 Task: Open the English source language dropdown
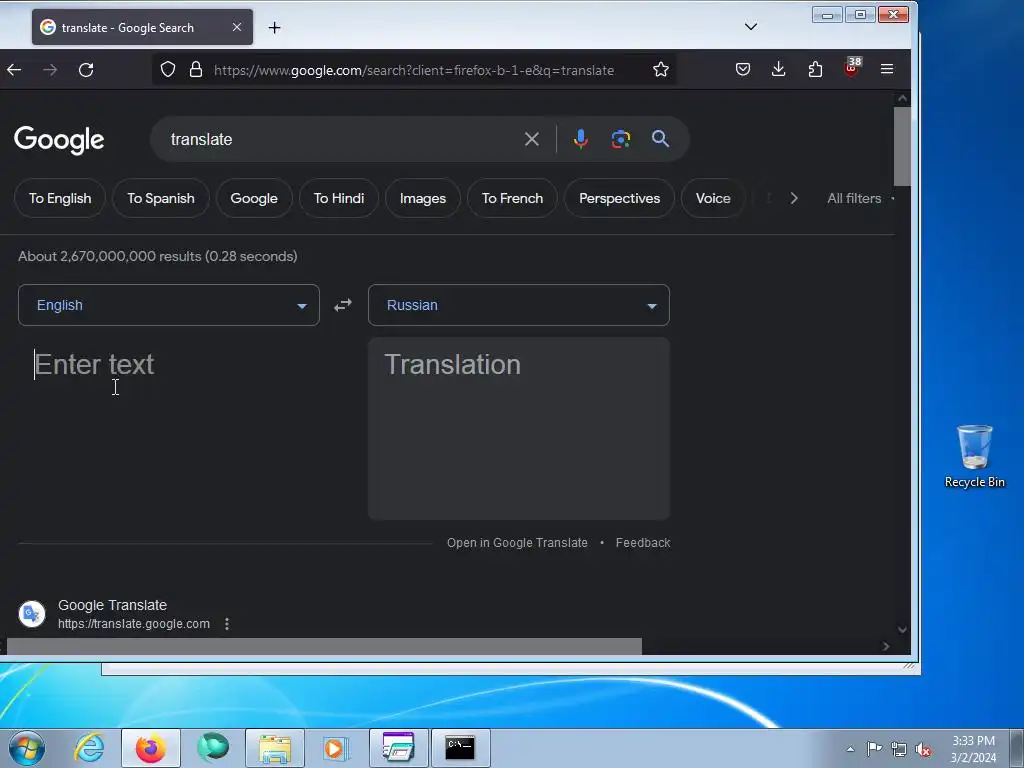[168, 305]
